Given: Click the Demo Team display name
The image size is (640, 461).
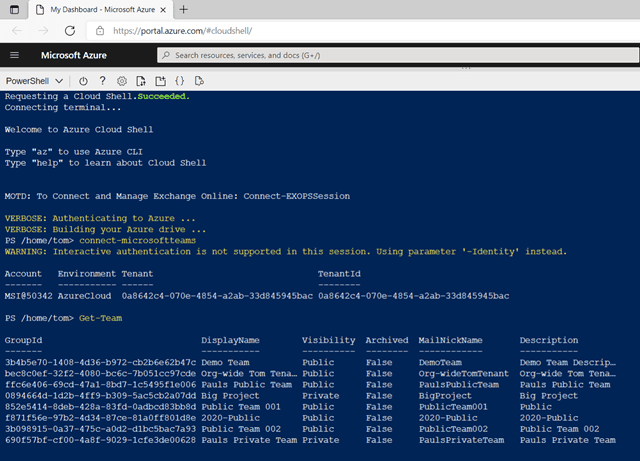Looking at the screenshot, I should 225,362.
